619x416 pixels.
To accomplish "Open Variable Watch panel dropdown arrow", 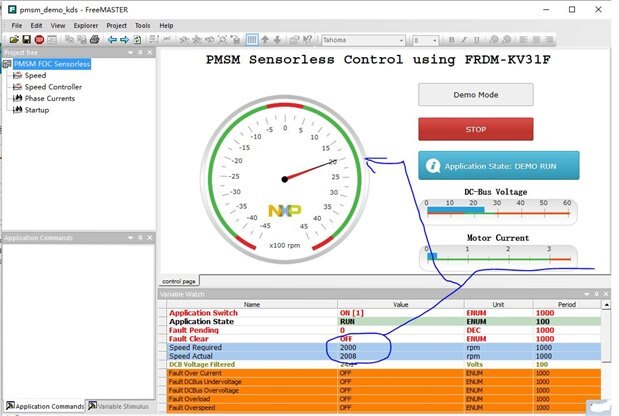I will [x=586, y=294].
